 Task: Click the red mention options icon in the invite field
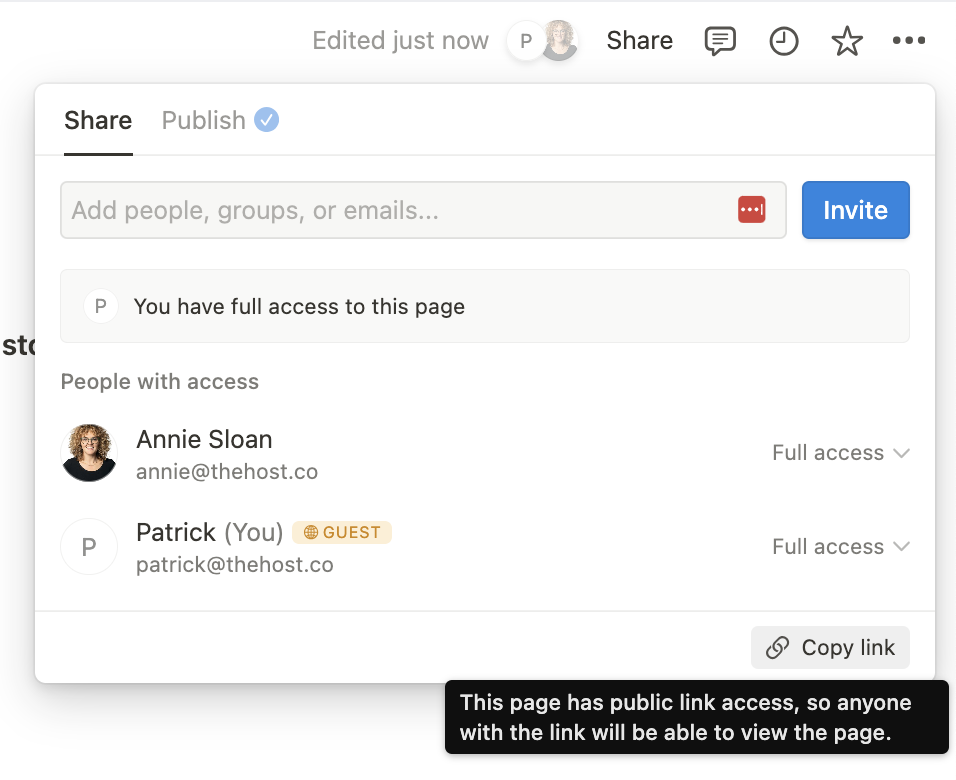point(751,209)
